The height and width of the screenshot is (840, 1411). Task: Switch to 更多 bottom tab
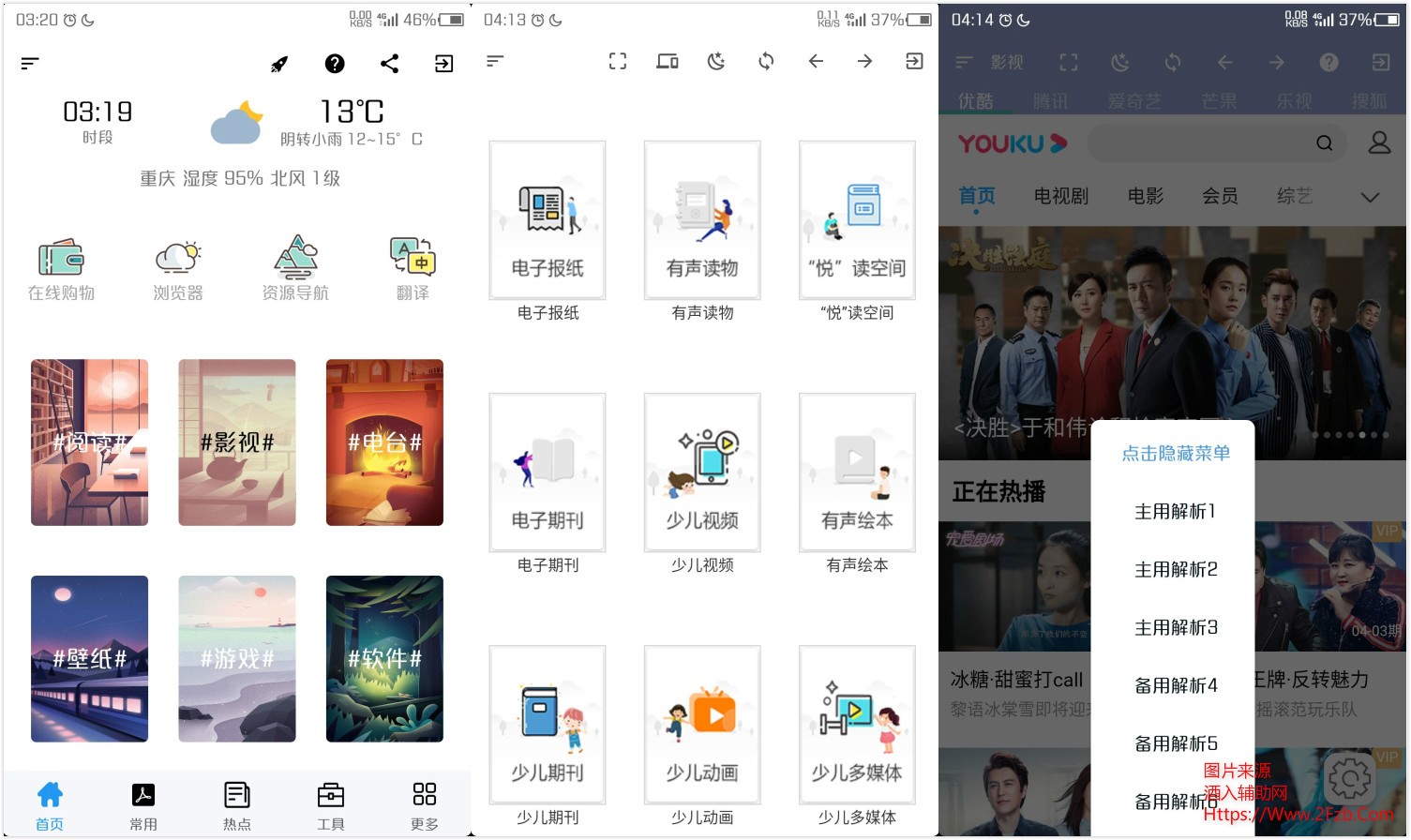425,806
